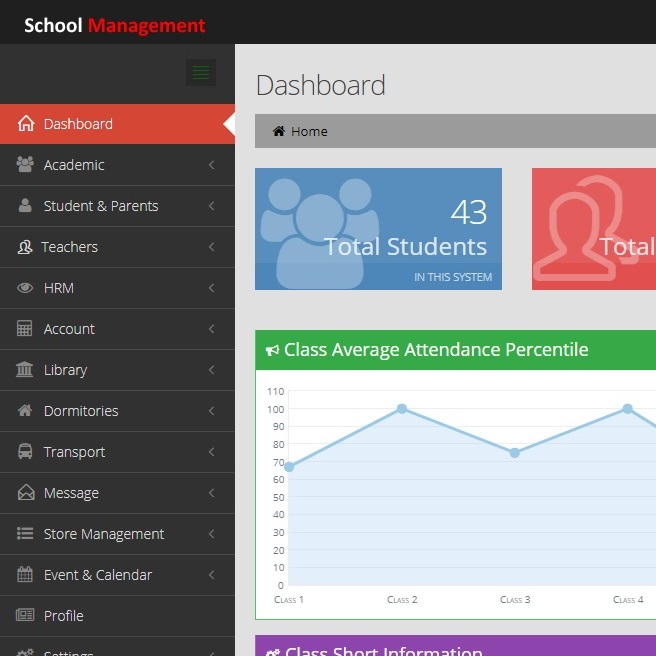Click the '100' y-axis value
The height and width of the screenshot is (656, 656).
click(275, 409)
